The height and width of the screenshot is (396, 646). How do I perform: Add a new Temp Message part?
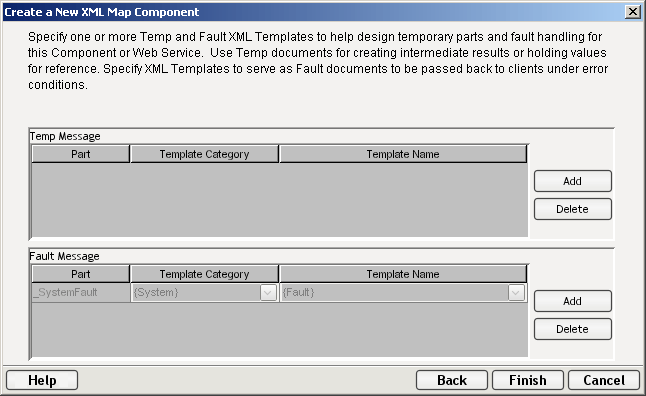pos(573,181)
